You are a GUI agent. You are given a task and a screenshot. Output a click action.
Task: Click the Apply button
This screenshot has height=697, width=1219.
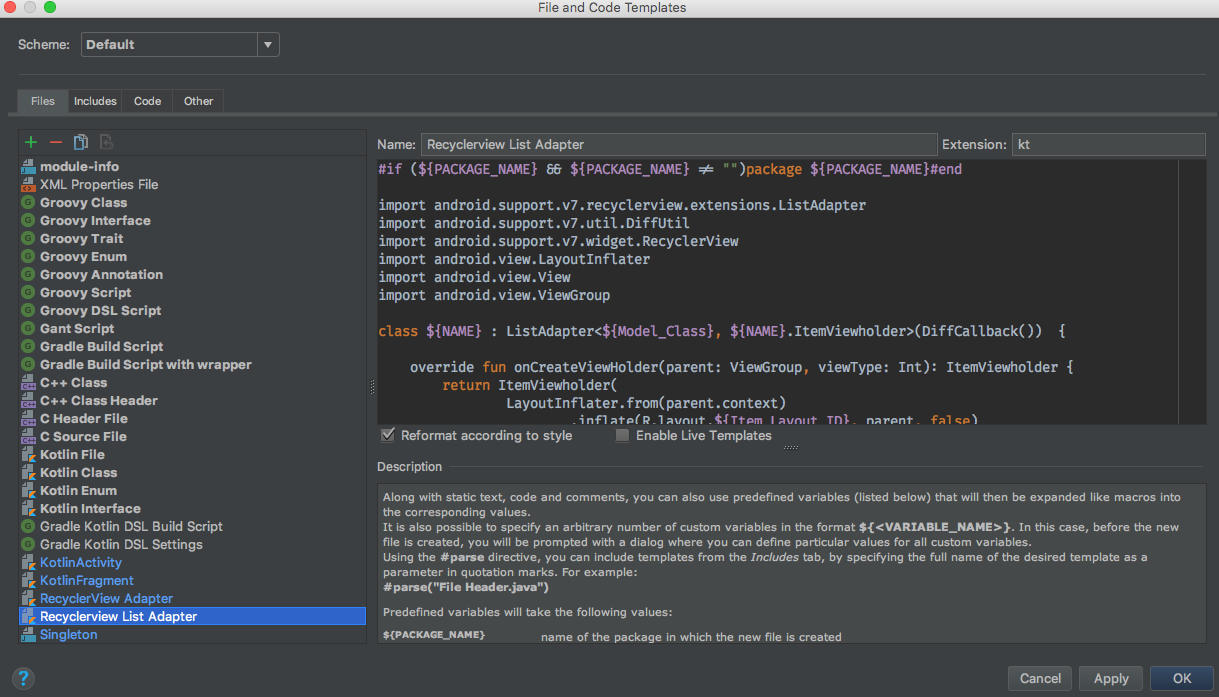click(x=1110, y=678)
